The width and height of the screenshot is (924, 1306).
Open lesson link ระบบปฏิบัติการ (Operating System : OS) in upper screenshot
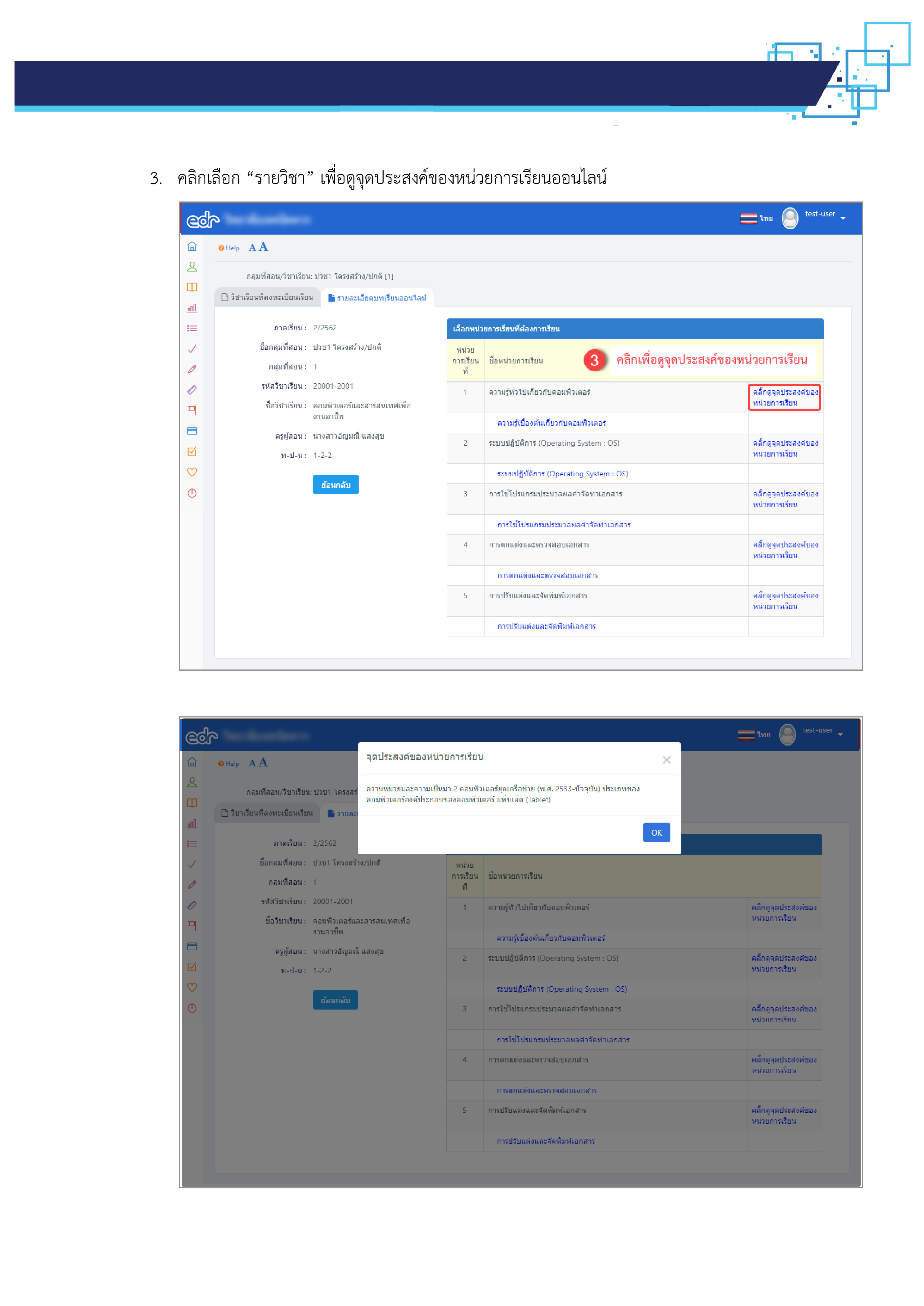click(563, 474)
